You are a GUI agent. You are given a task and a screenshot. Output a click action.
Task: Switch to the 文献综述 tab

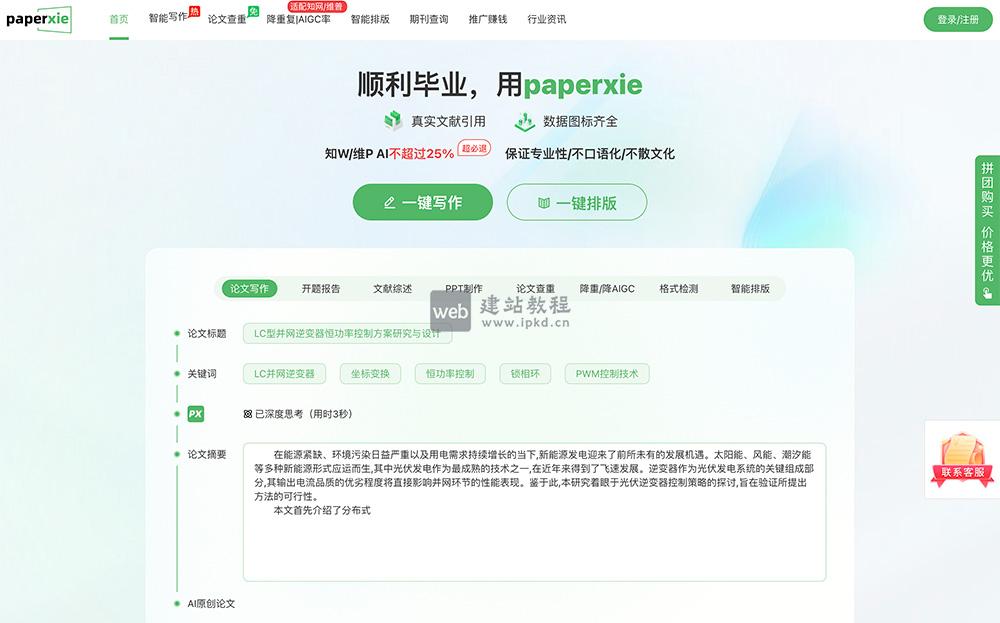(x=392, y=288)
